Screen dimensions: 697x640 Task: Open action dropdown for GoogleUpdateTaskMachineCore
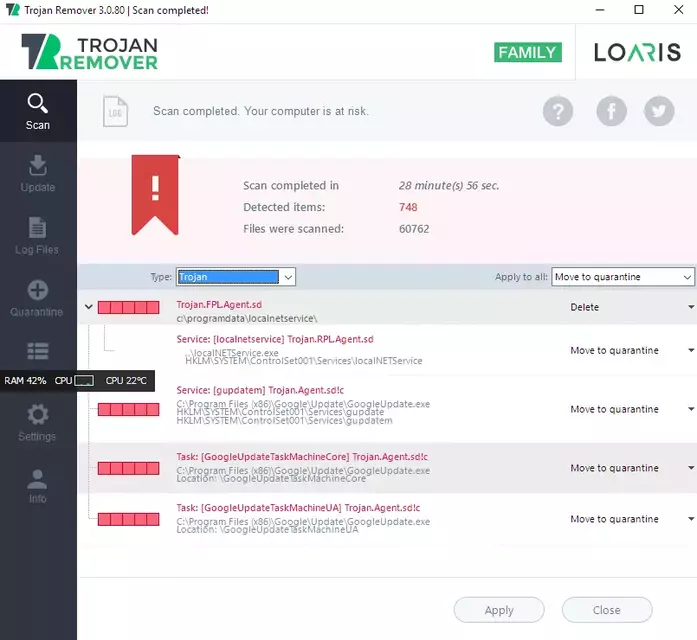tap(691, 468)
